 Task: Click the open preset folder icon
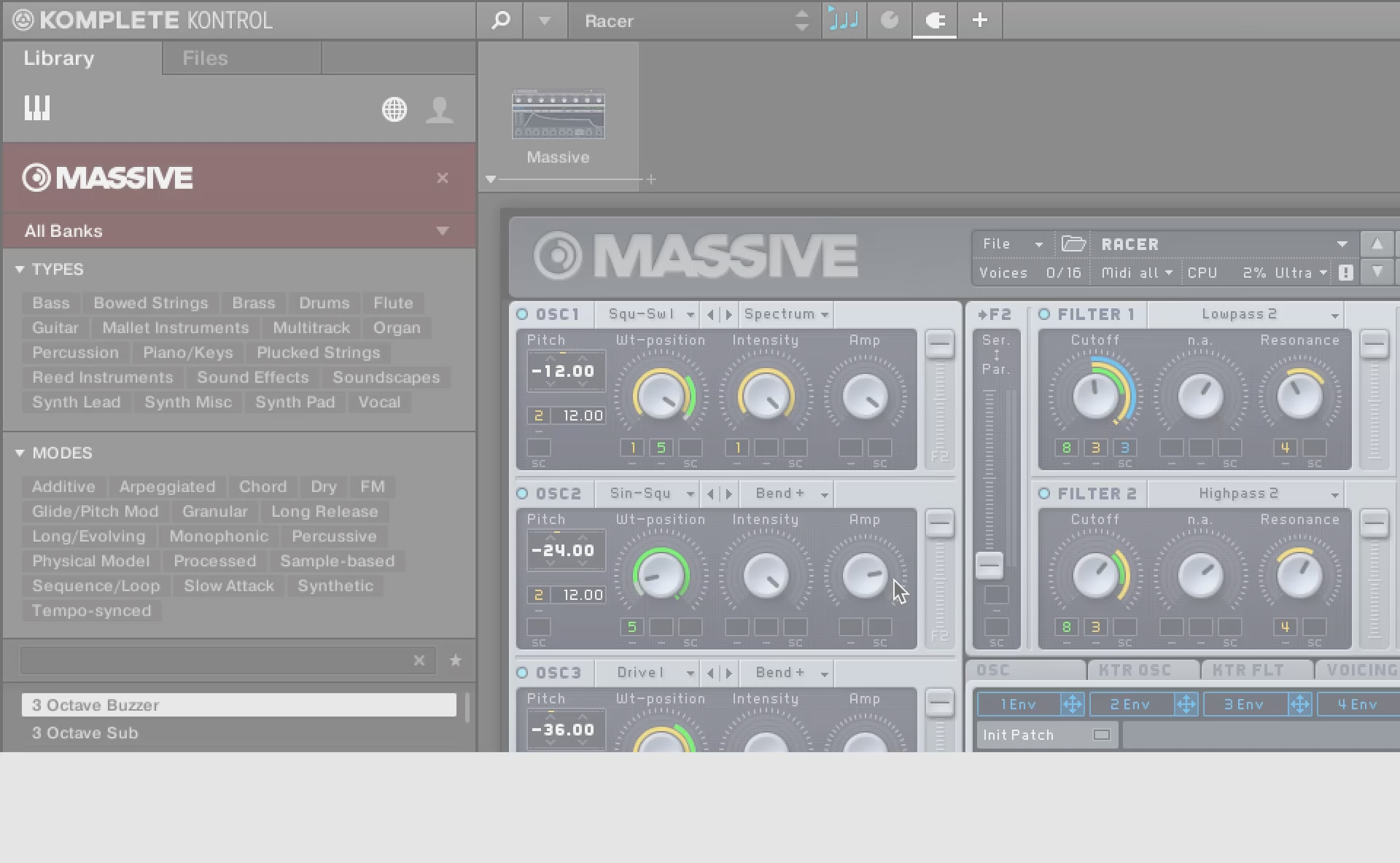(x=1073, y=243)
